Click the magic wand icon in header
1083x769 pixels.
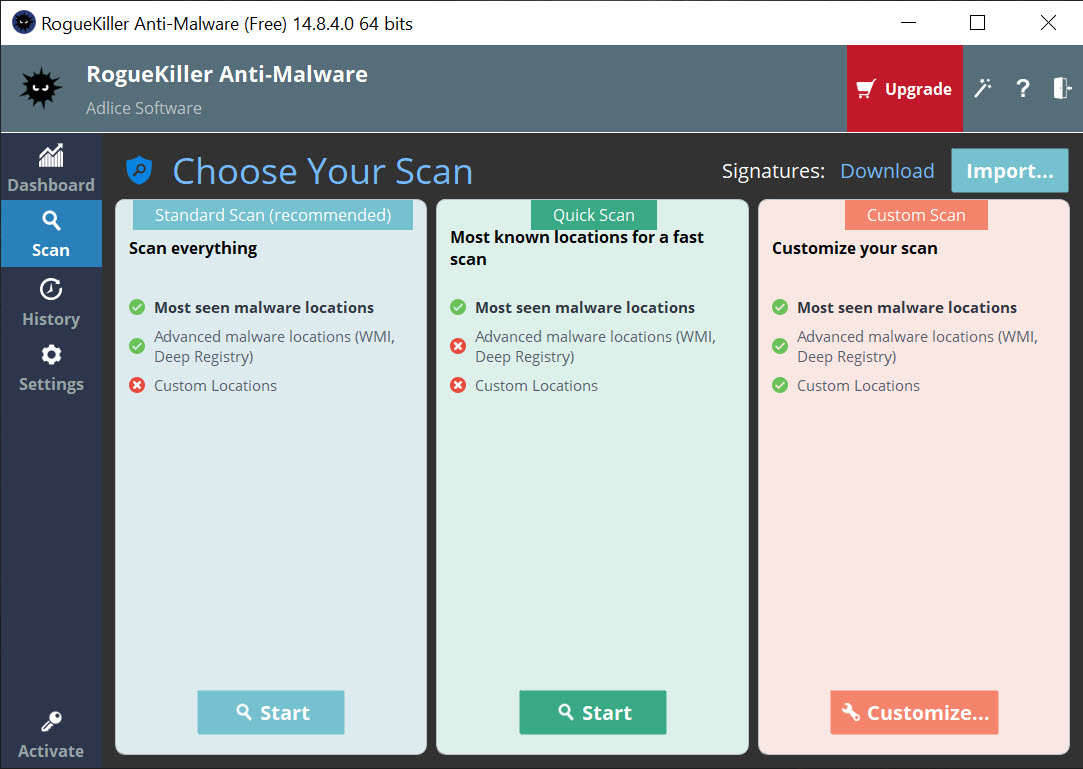(983, 88)
